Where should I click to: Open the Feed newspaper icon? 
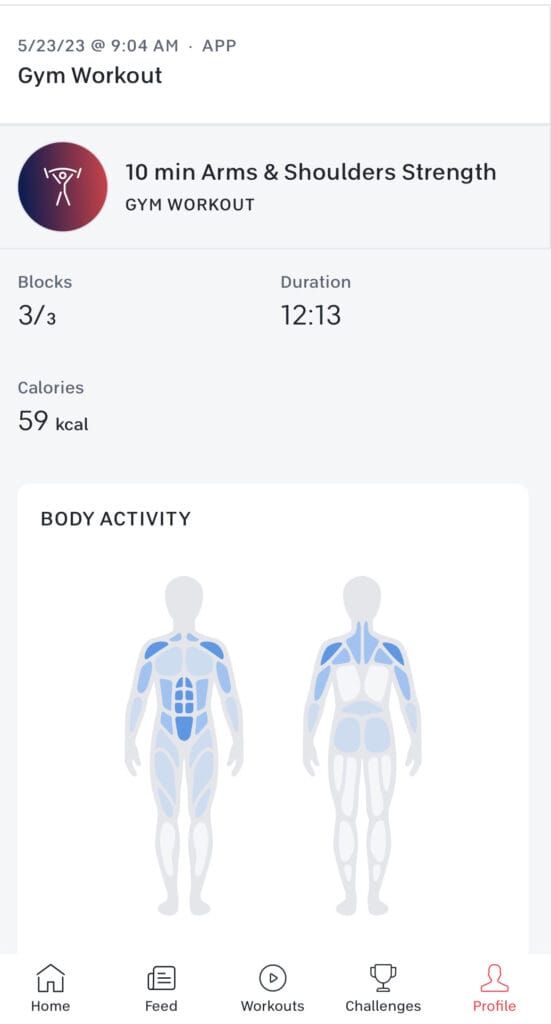[161, 978]
